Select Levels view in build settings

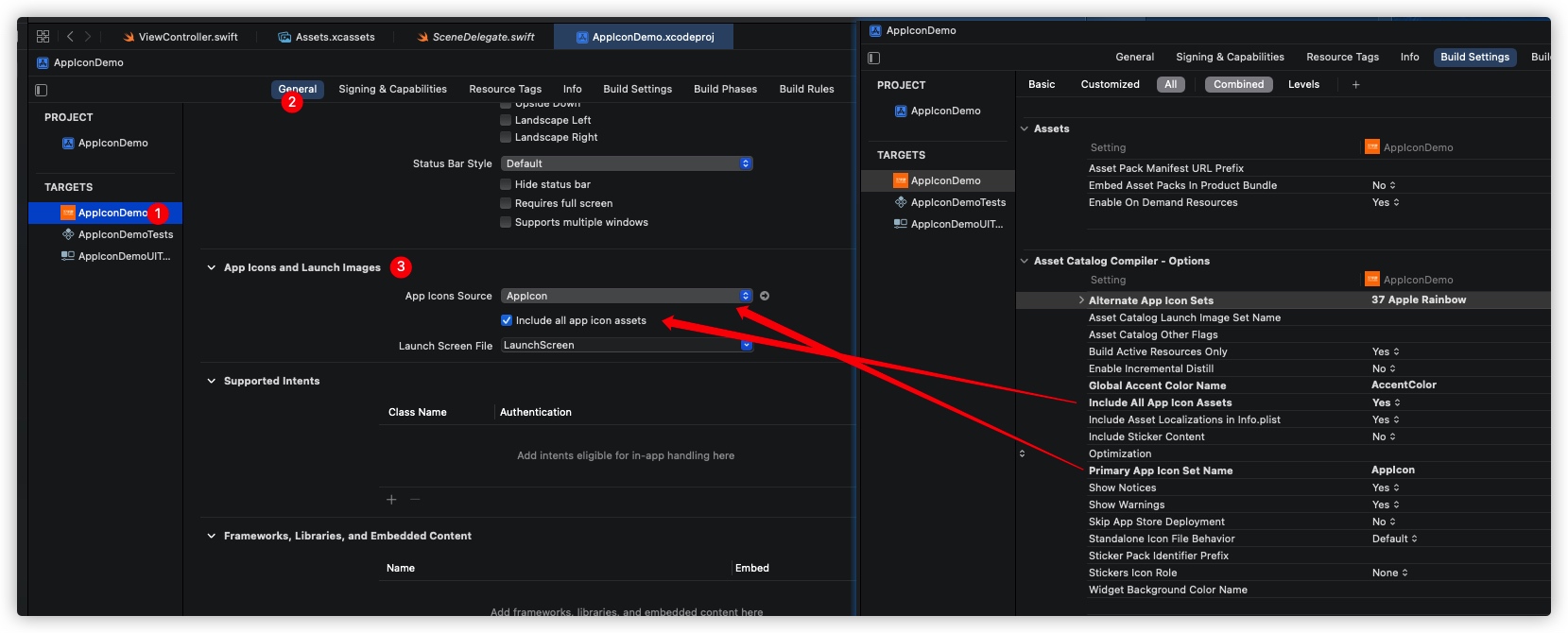1304,84
